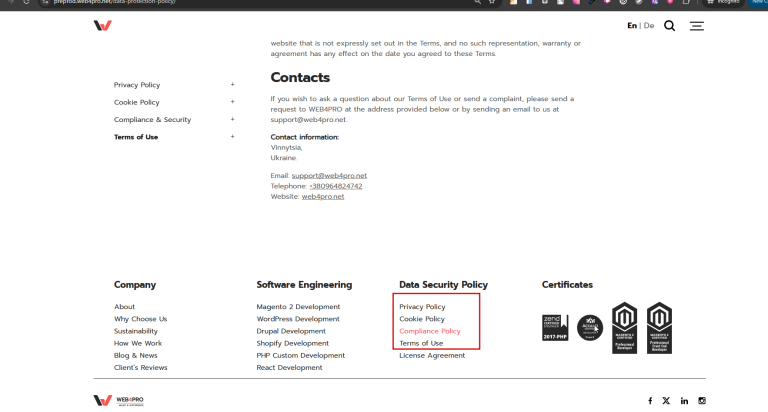Select Terms of Use in sidebar
The height and width of the screenshot is (412, 768).
coord(136,137)
